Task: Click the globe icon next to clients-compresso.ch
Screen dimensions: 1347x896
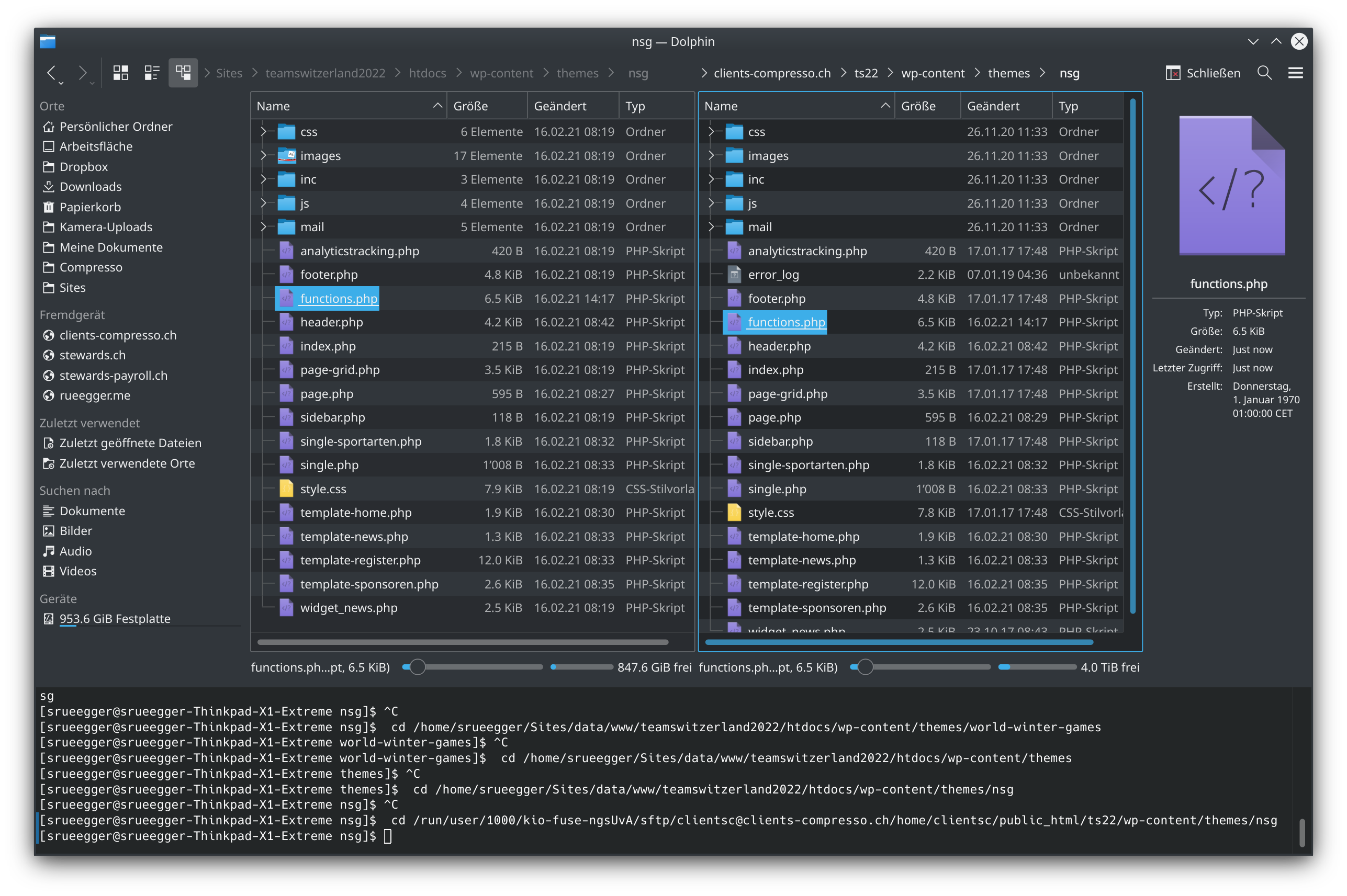Action: click(x=49, y=335)
